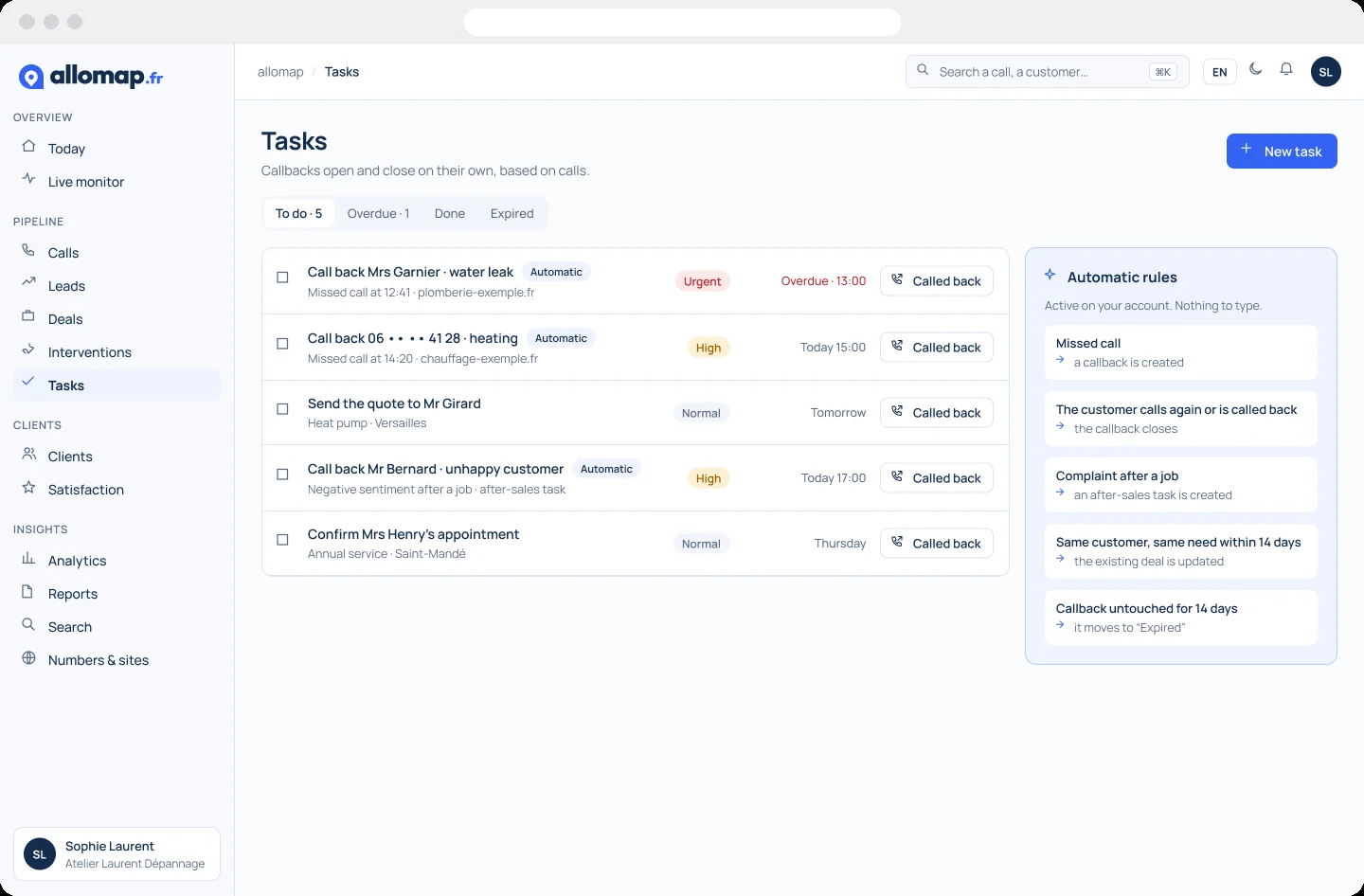Open the Callback untouched for 14 days rule
Image resolution: width=1364 pixels, height=896 pixels.
(x=1181, y=618)
